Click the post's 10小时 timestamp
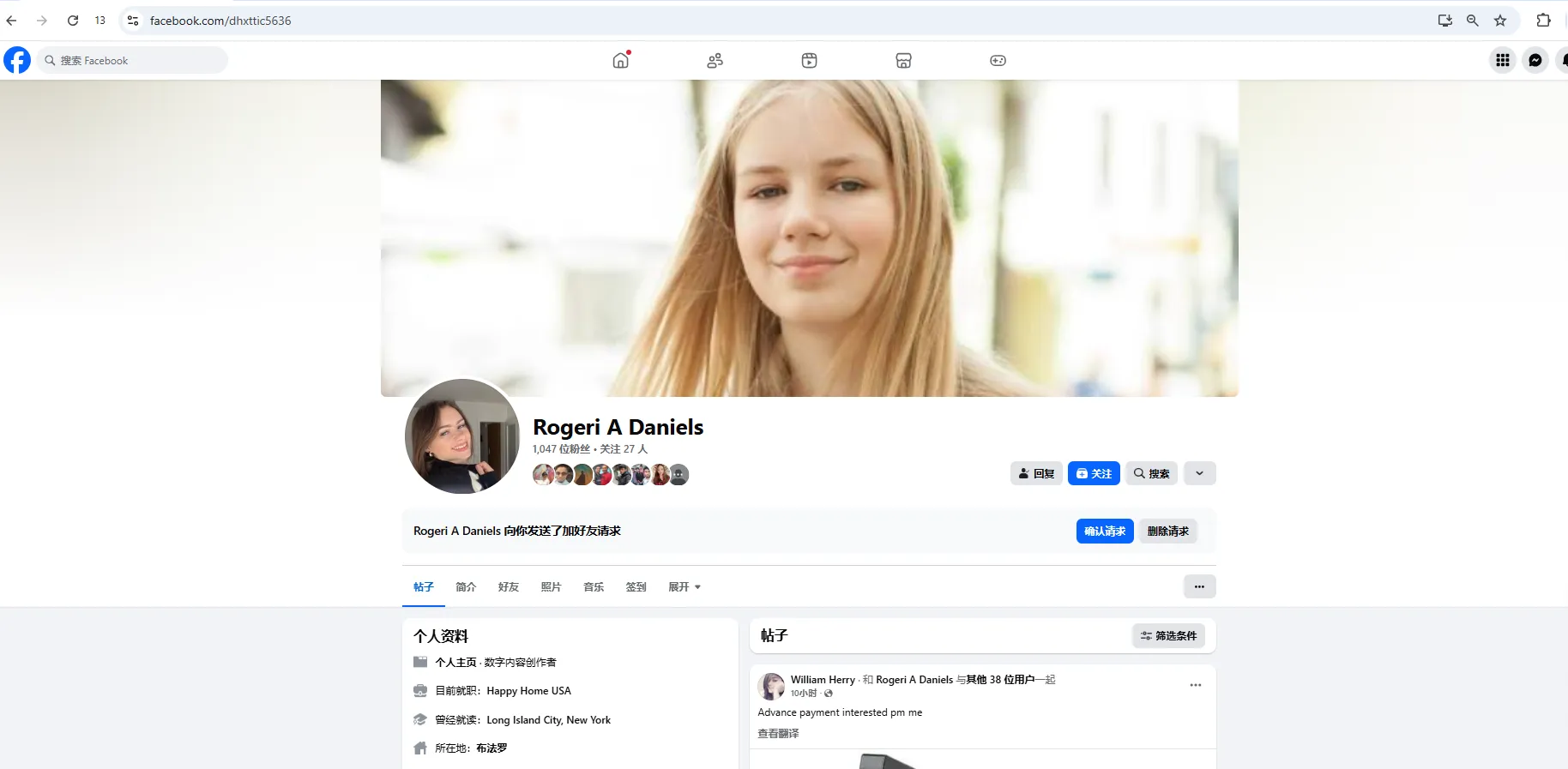 804,694
